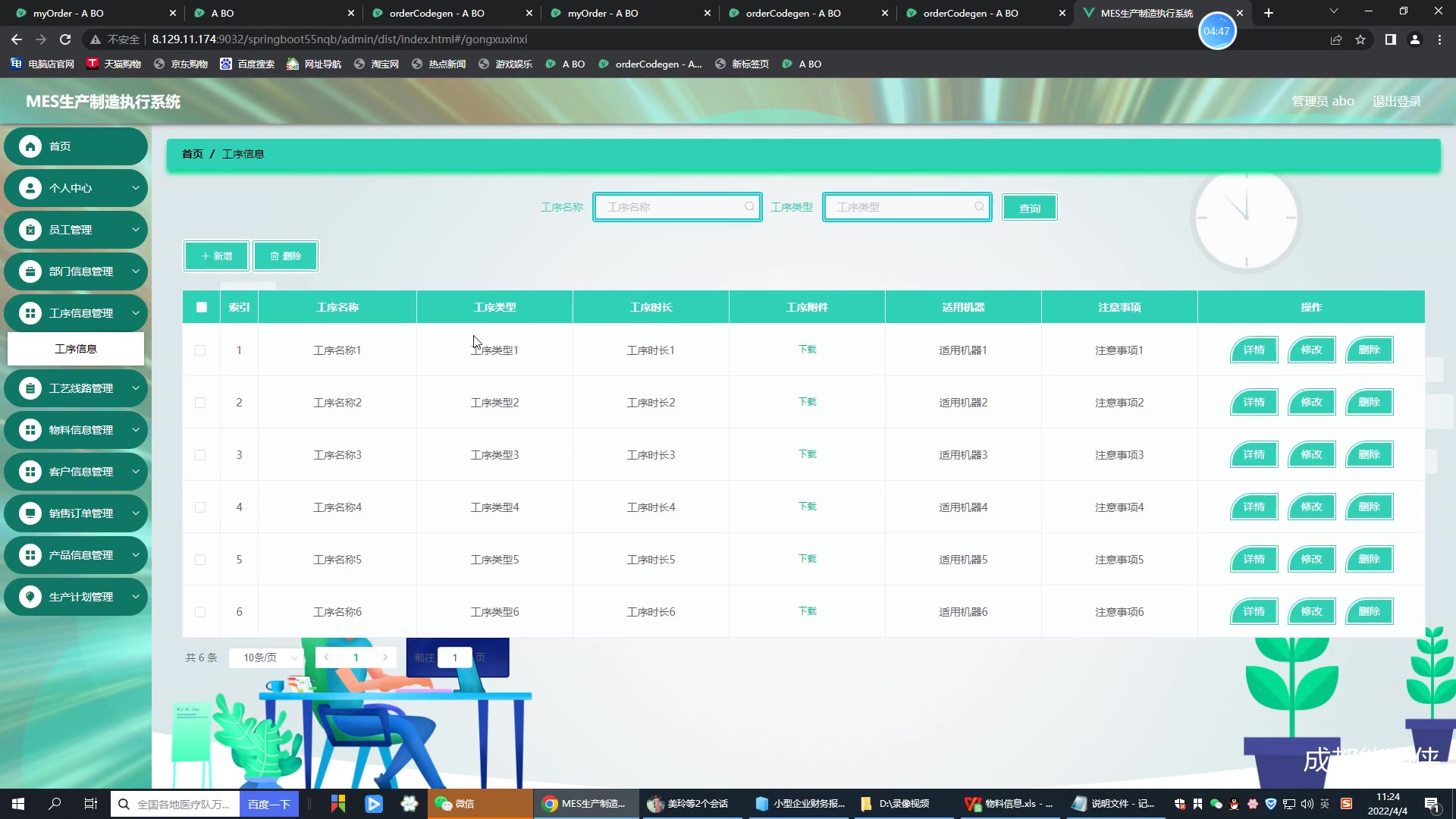
Task: Select the checkbox for row 4
Action: (x=200, y=507)
